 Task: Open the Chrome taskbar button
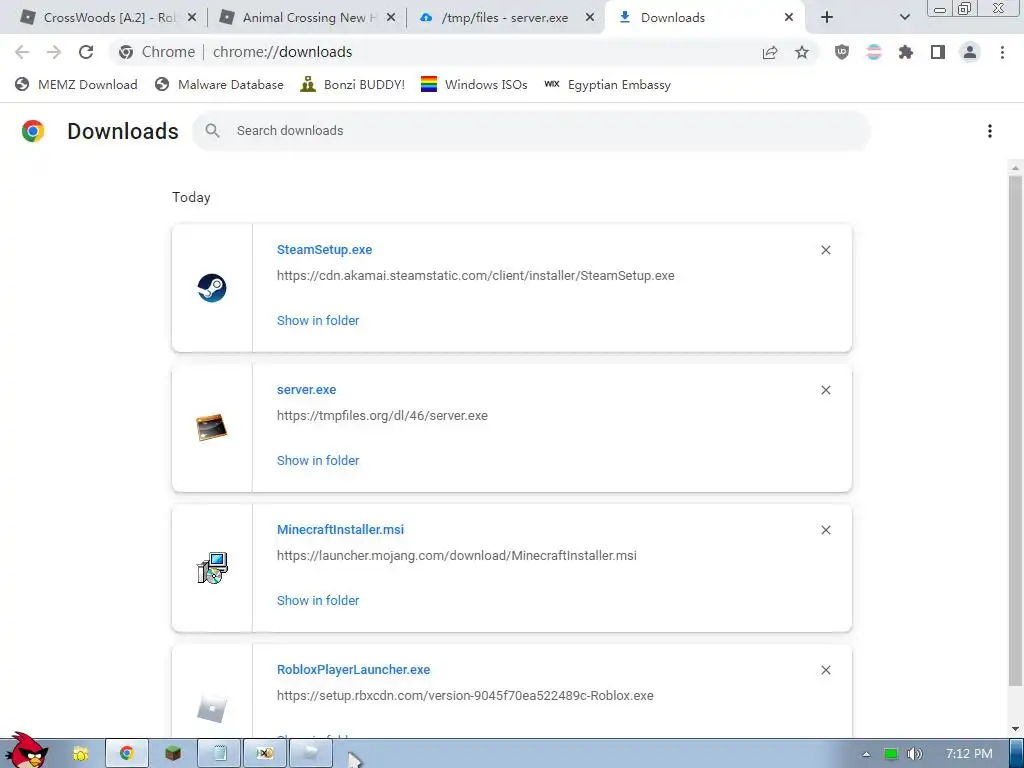(x=127, y=753)
